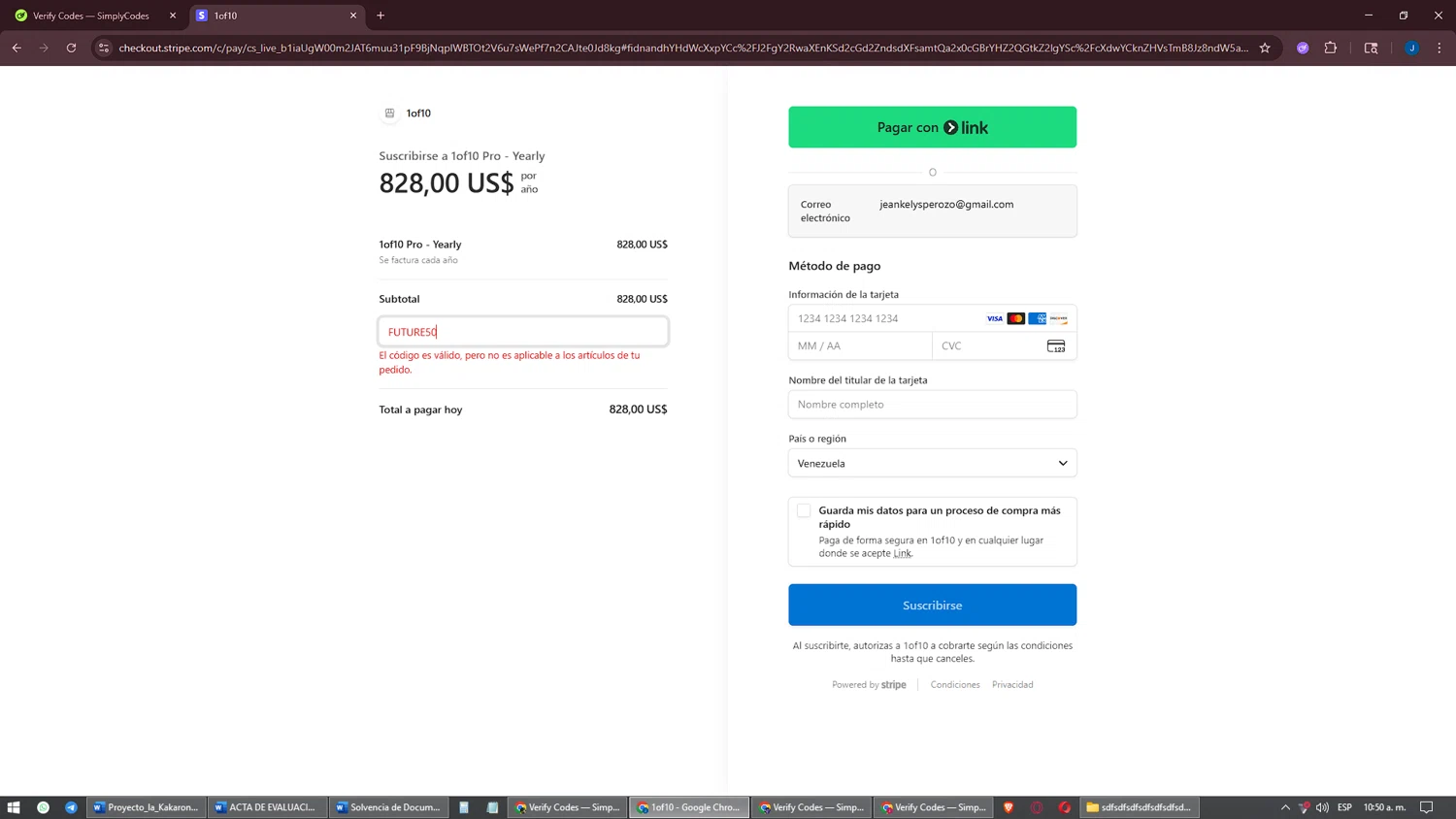1456x819 pixels.
Task: Switch the ESP keyboard language
Action: click(1344, 807)
